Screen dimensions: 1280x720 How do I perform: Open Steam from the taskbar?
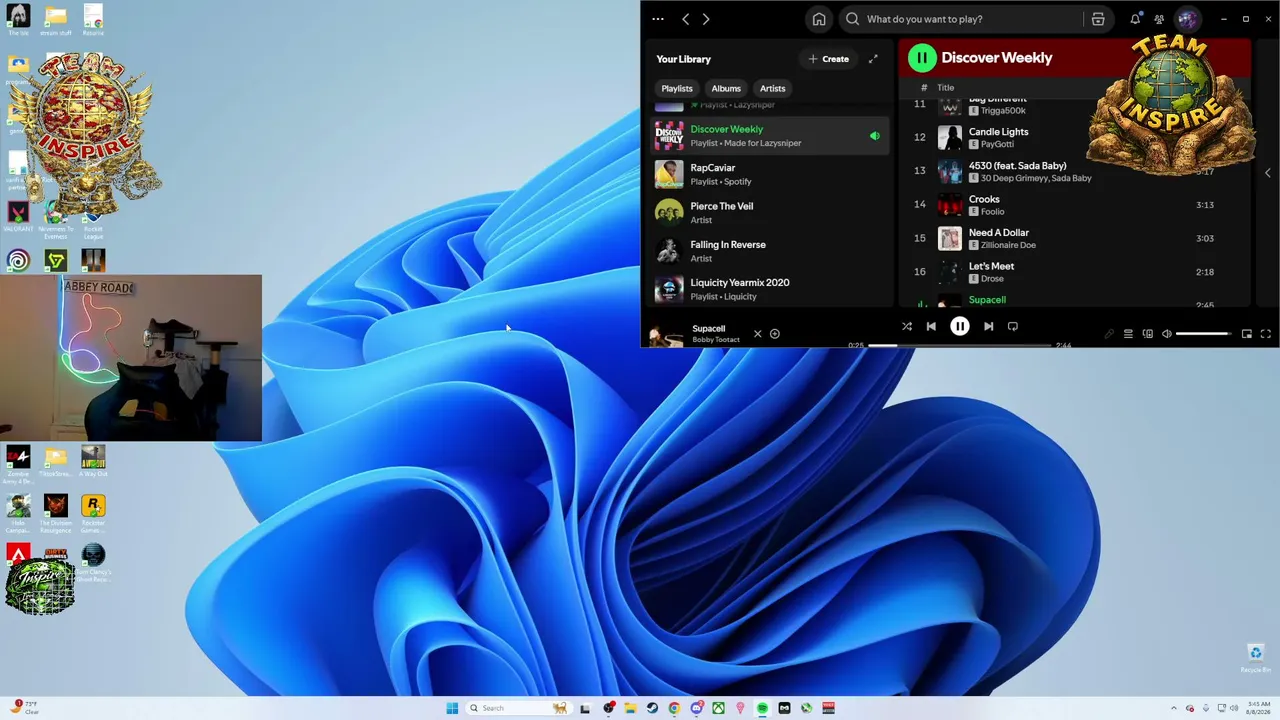point(652,708)
